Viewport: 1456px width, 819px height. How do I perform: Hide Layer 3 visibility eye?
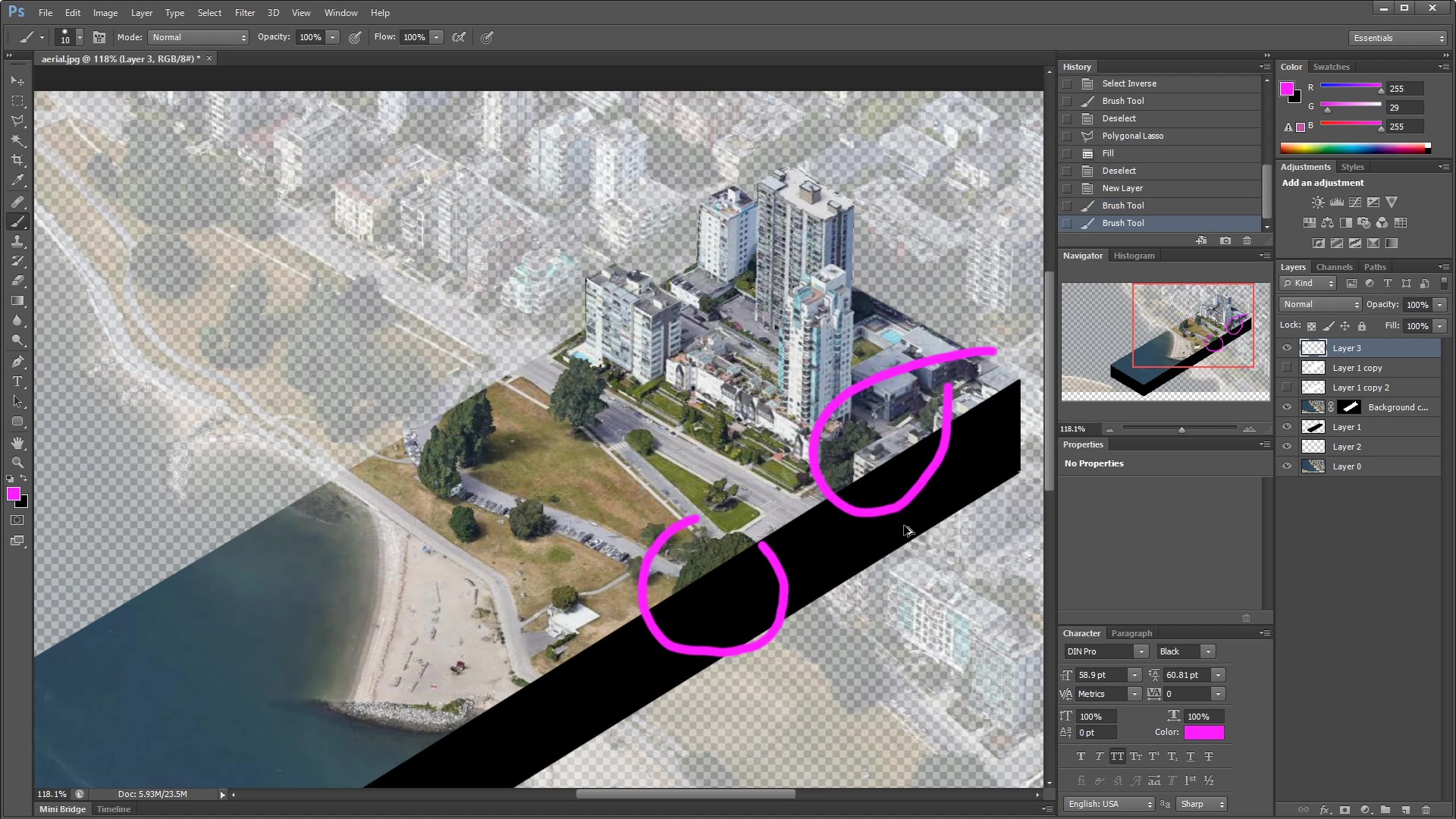(x=1287, y=348)
